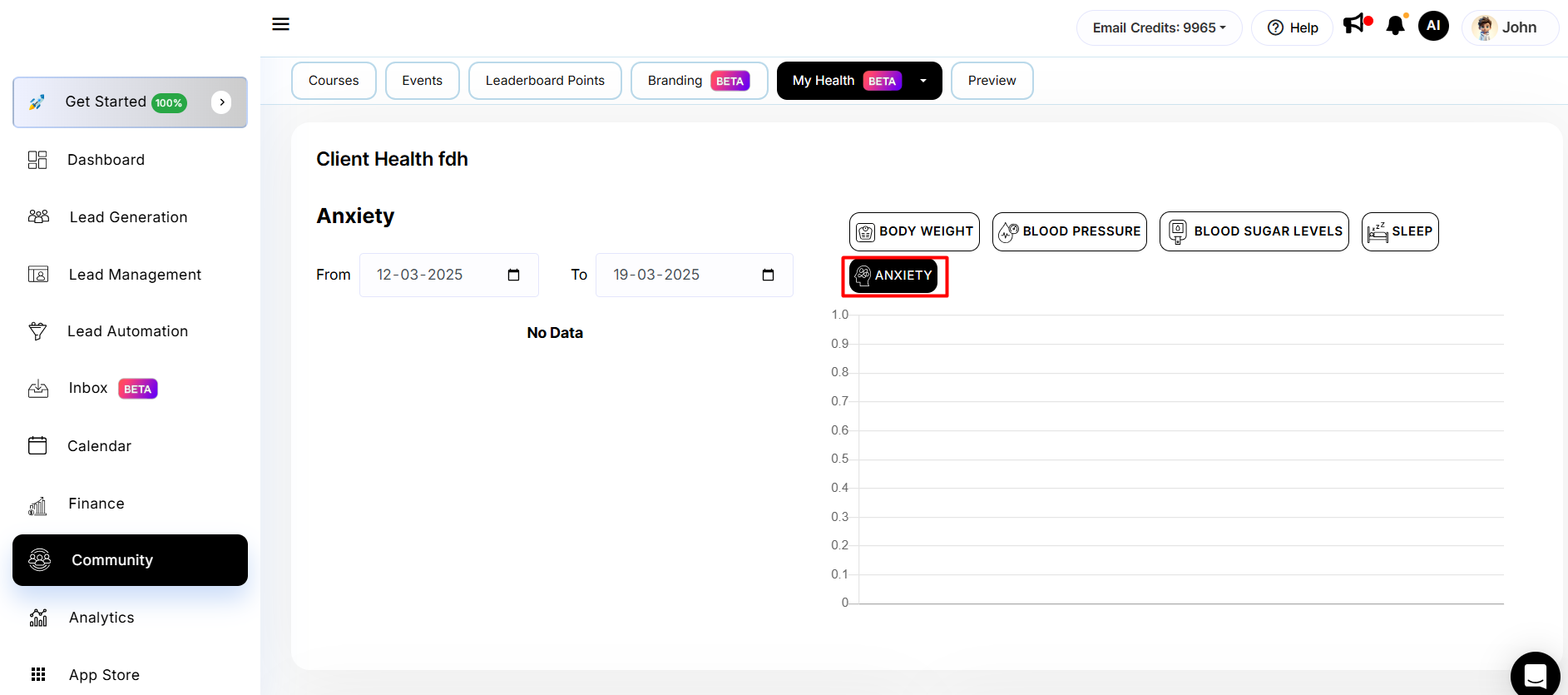Viewport: 1568px width, 695px height.
Task: Click the Body Weight scale icon
Action: point(865,232)
